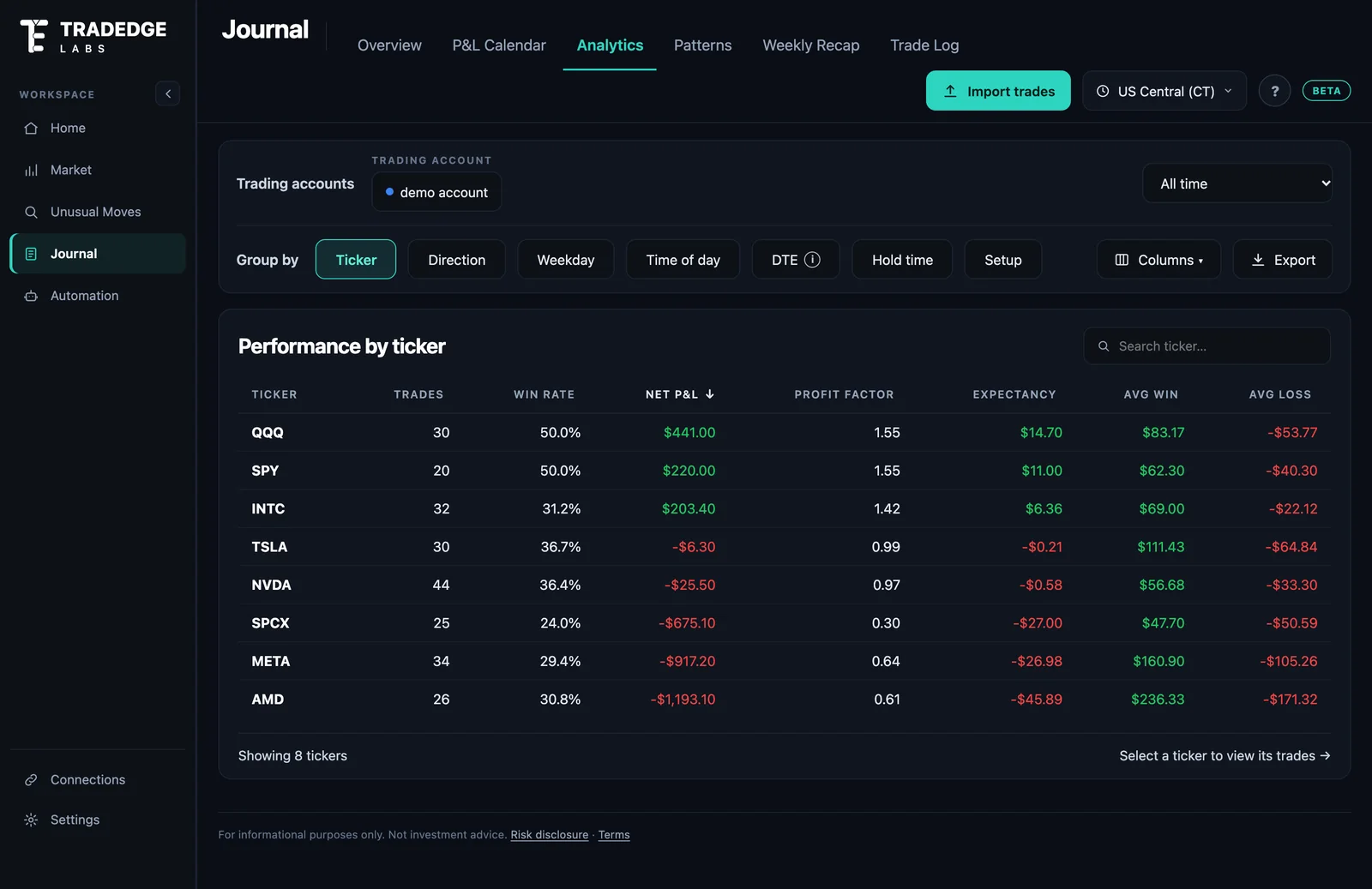Screen dimensions: 1372x889
Task: Switch to the Overview tab
Action: click(389, 45)
